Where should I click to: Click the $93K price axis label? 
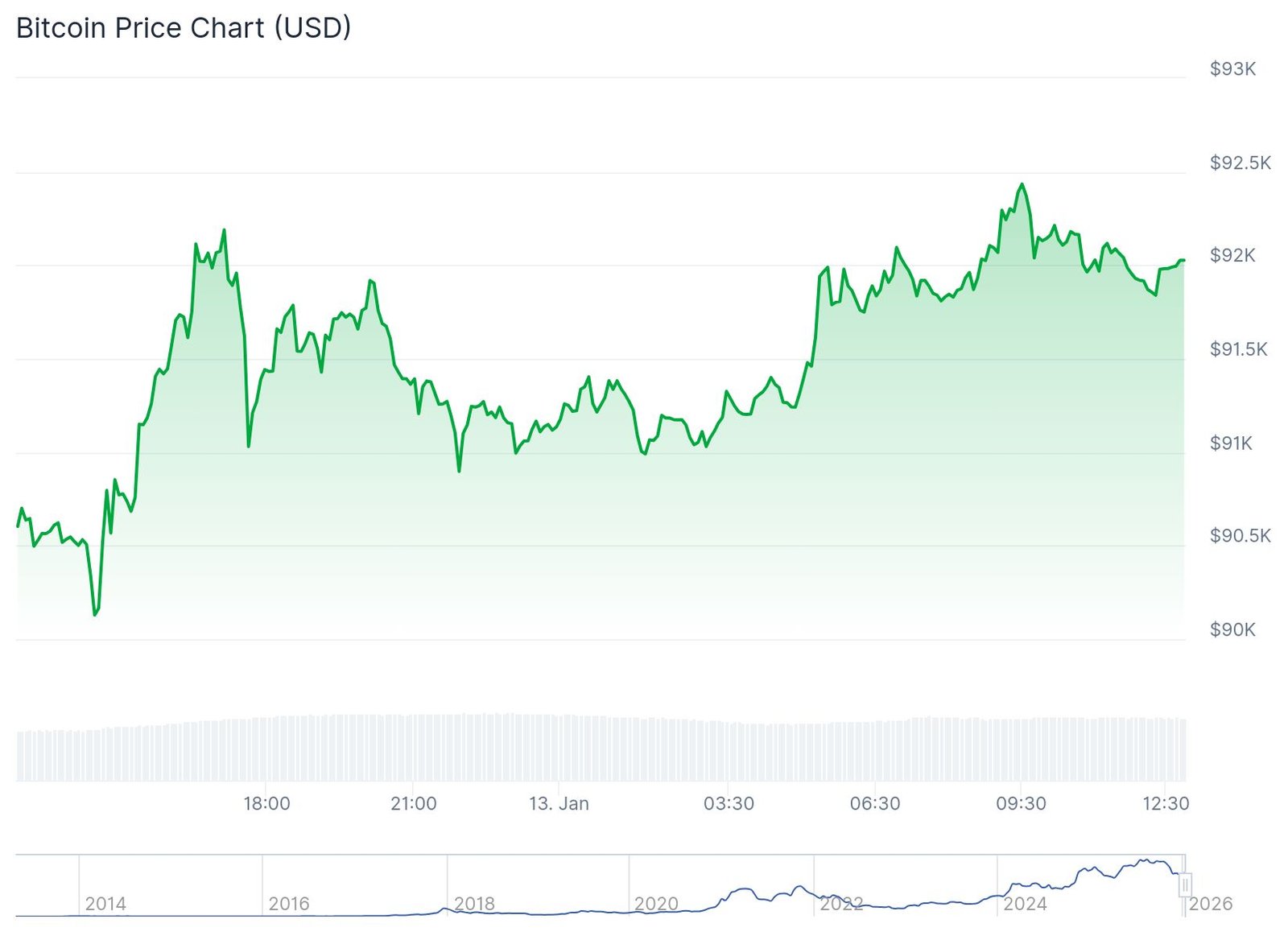pyautogui.click(x=1232, y=69)
